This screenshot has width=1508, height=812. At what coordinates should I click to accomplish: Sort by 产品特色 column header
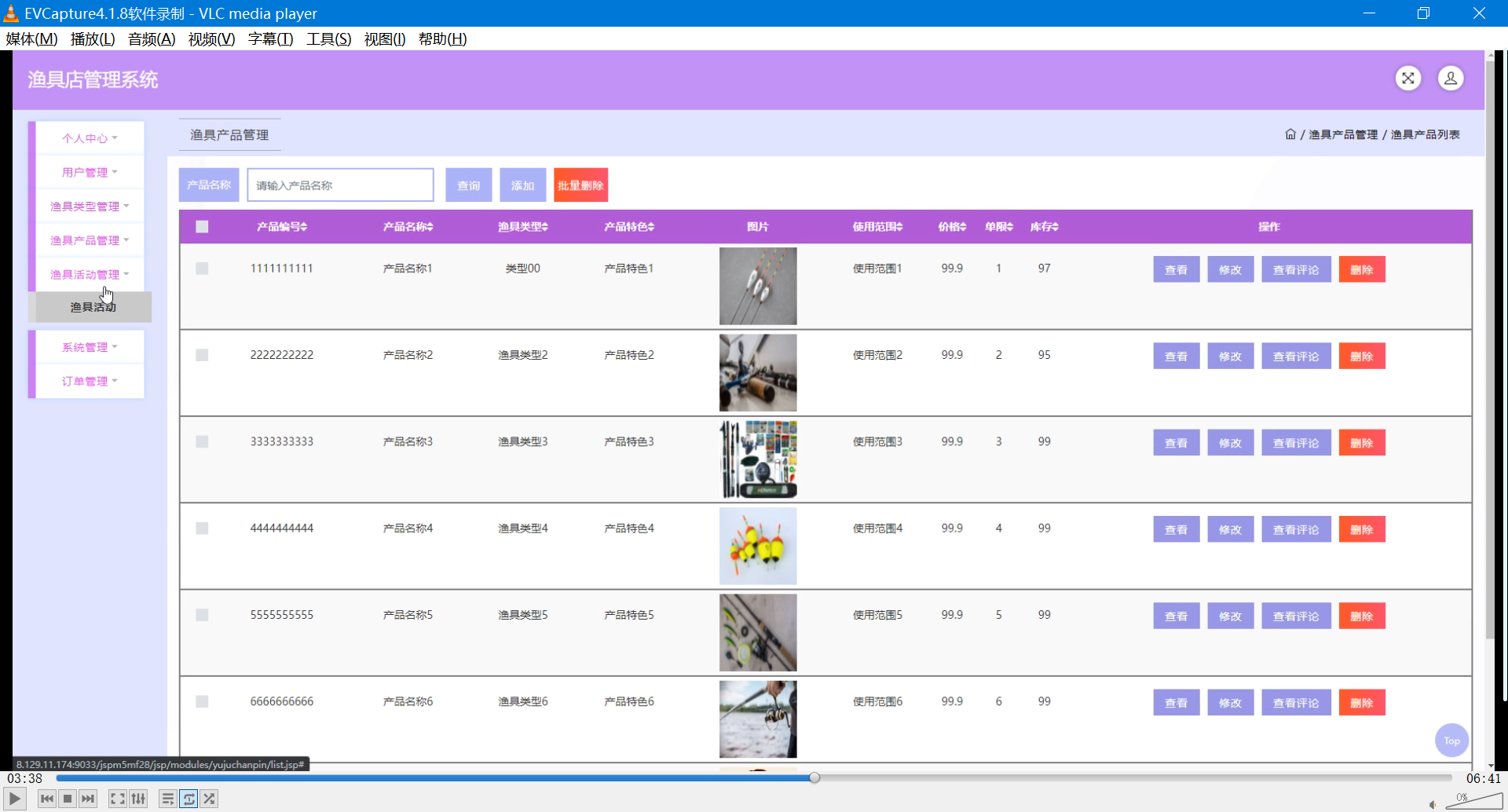click(629, 227)
